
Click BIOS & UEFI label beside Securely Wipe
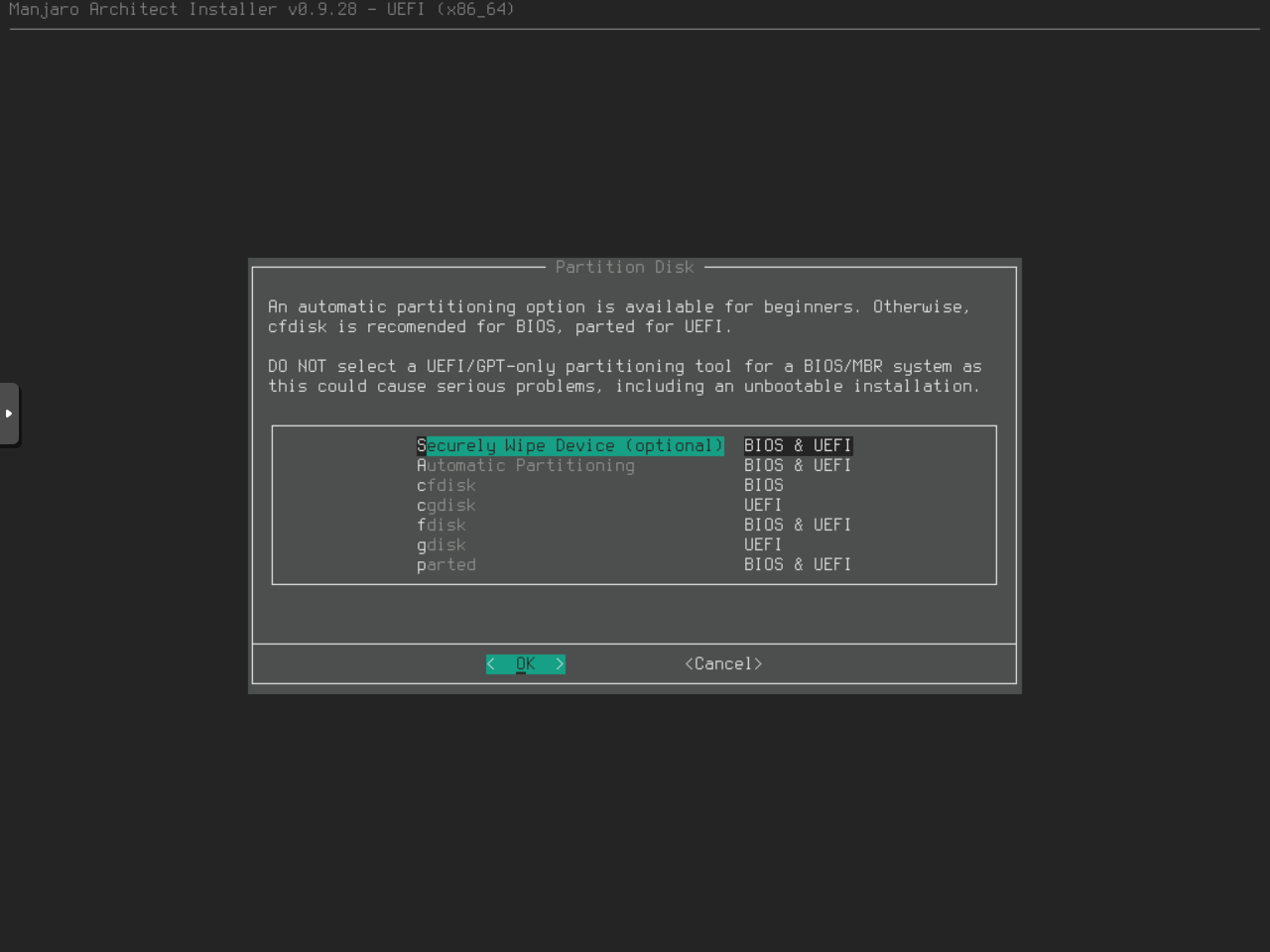(798, 445)
